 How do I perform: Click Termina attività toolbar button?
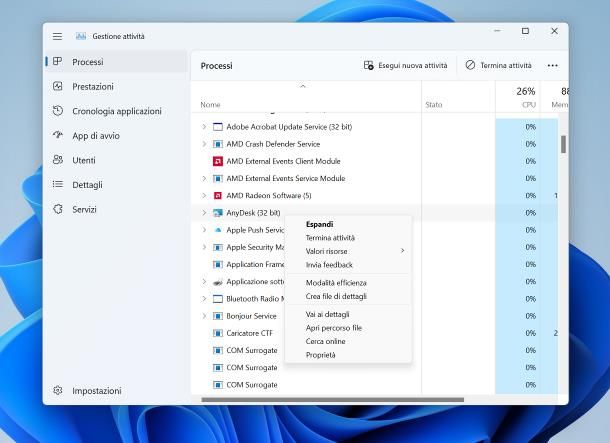(x=498, y=65)
